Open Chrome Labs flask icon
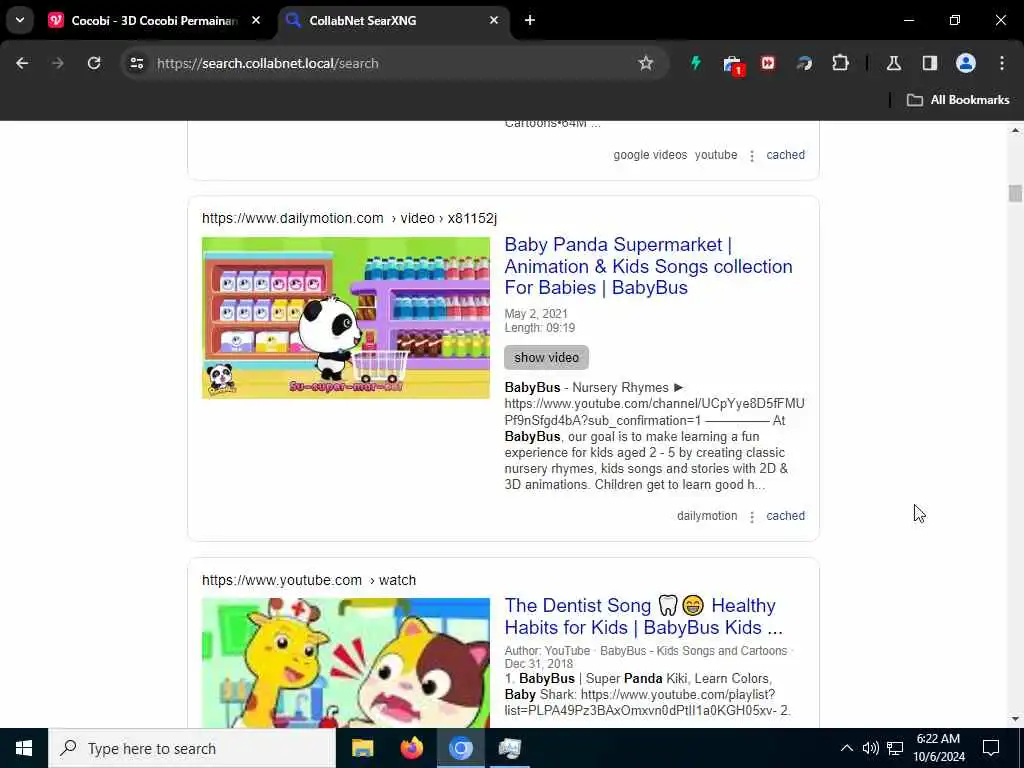Screen dimensions: 1024x768 click(x=893, y=63)
